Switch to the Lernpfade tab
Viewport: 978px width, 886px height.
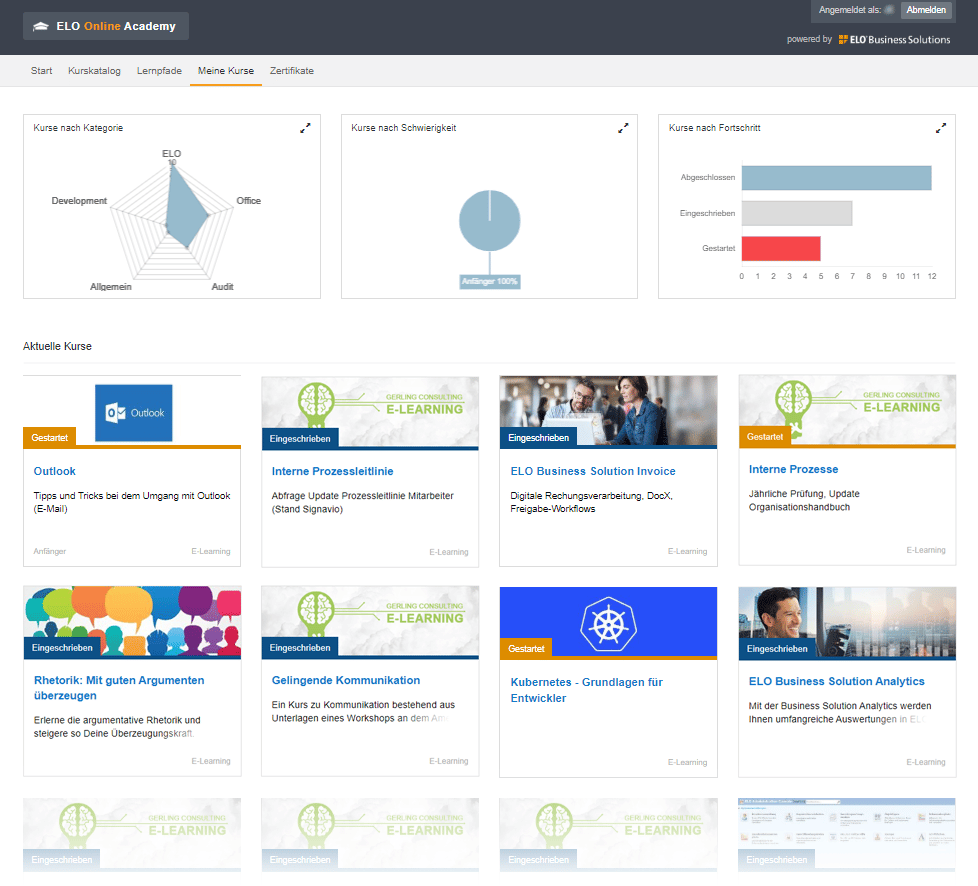pyautogui.click(x=159, y=71)
